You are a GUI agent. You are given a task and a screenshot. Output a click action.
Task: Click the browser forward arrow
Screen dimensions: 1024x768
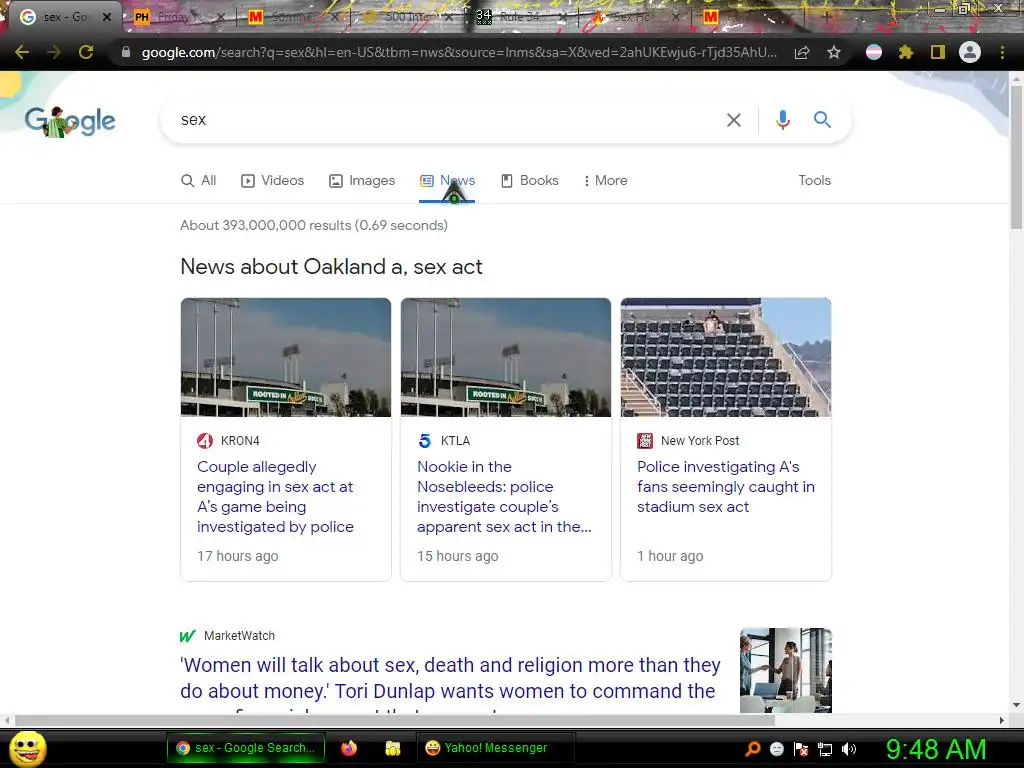[54, 52]
